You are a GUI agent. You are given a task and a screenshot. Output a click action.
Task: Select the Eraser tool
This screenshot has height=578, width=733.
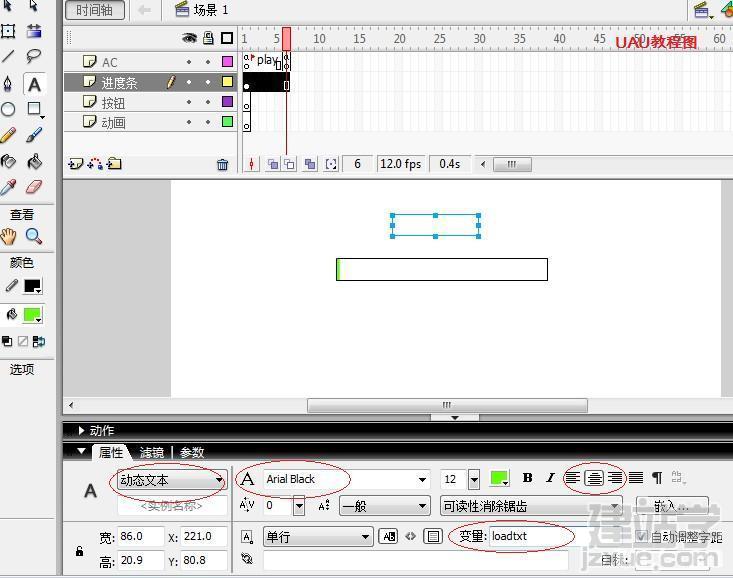click(x=34, y=187)
